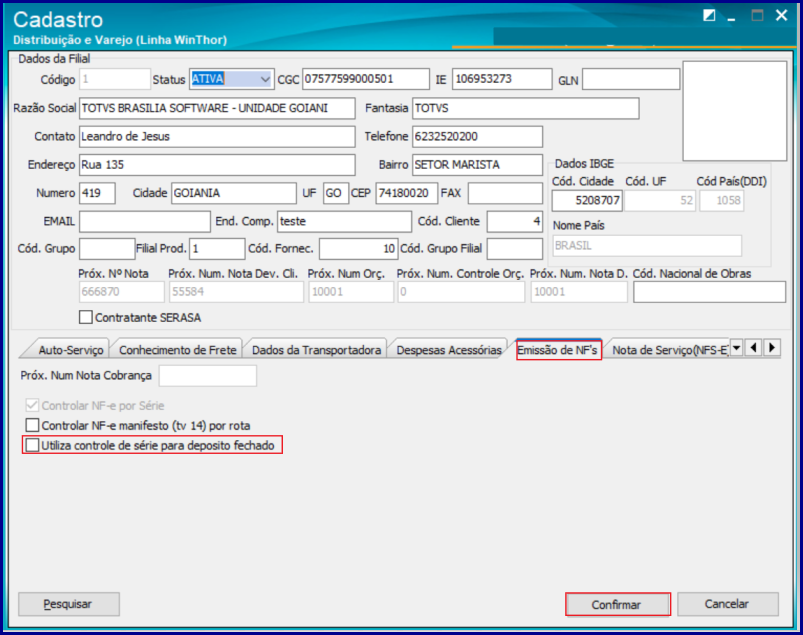
Task: Click the UF field GO
Action: pos(335,193)
